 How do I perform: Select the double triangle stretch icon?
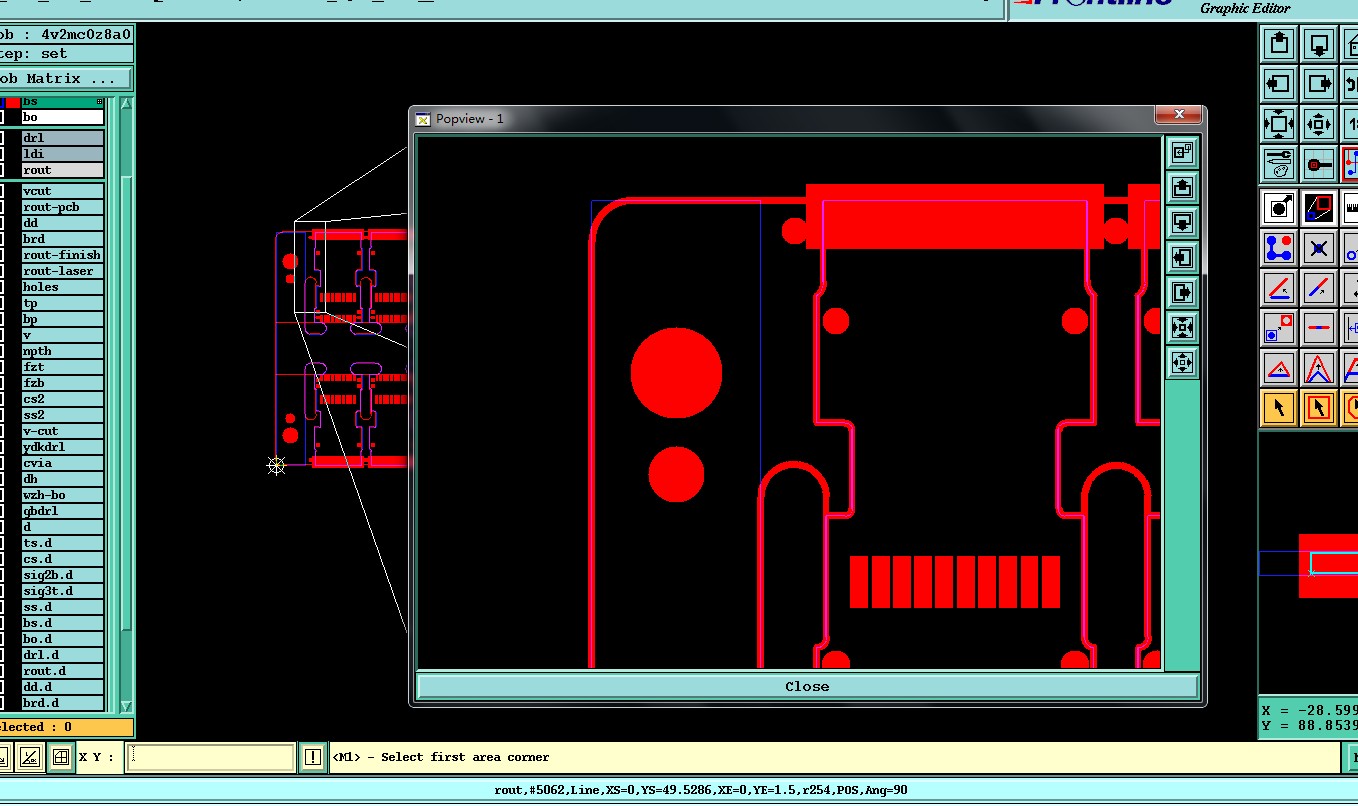[1319, 368]
